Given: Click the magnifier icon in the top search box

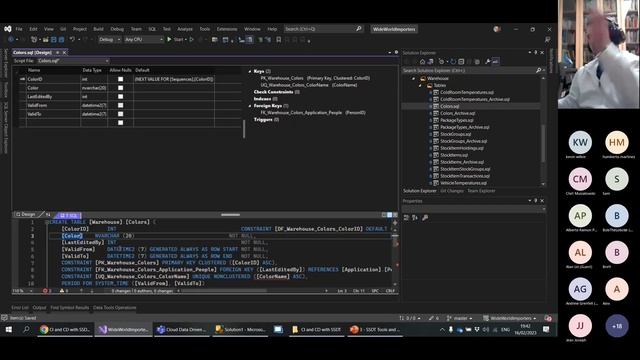Looking at the screenshot, I should pyautogui.click(x=359, y=29).
